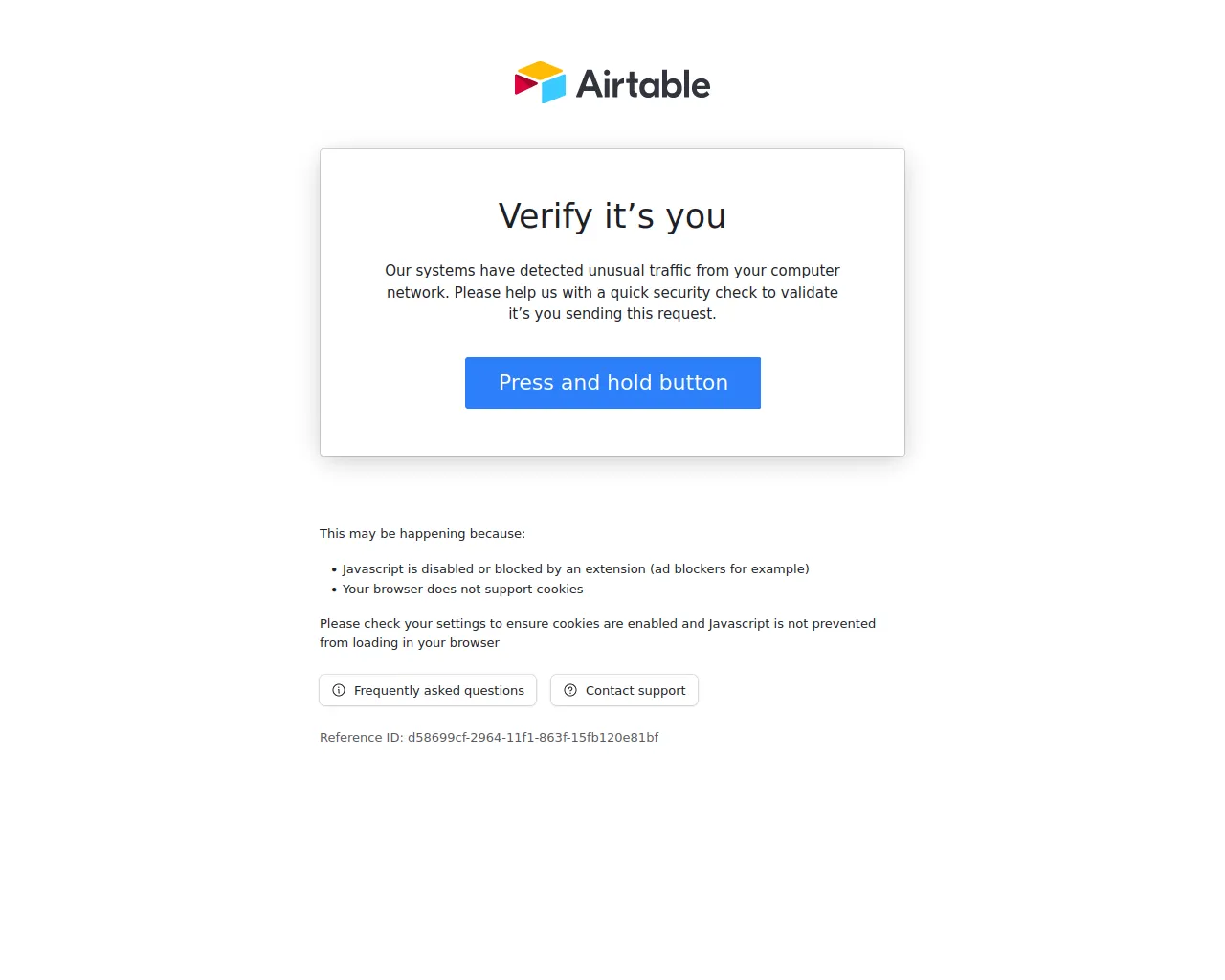Click the question mark icon beside Contact support
1225x980 pixels.
[570, 690]
